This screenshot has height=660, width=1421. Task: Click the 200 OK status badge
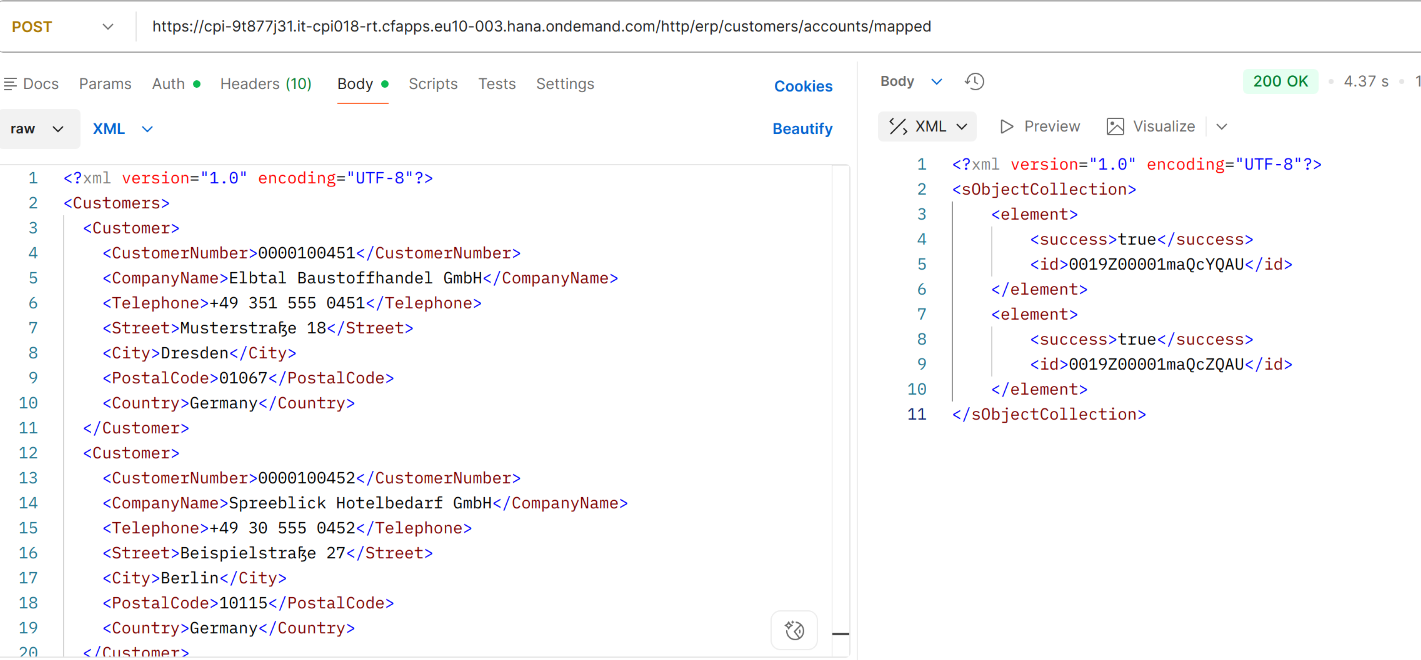(1280, 82)
